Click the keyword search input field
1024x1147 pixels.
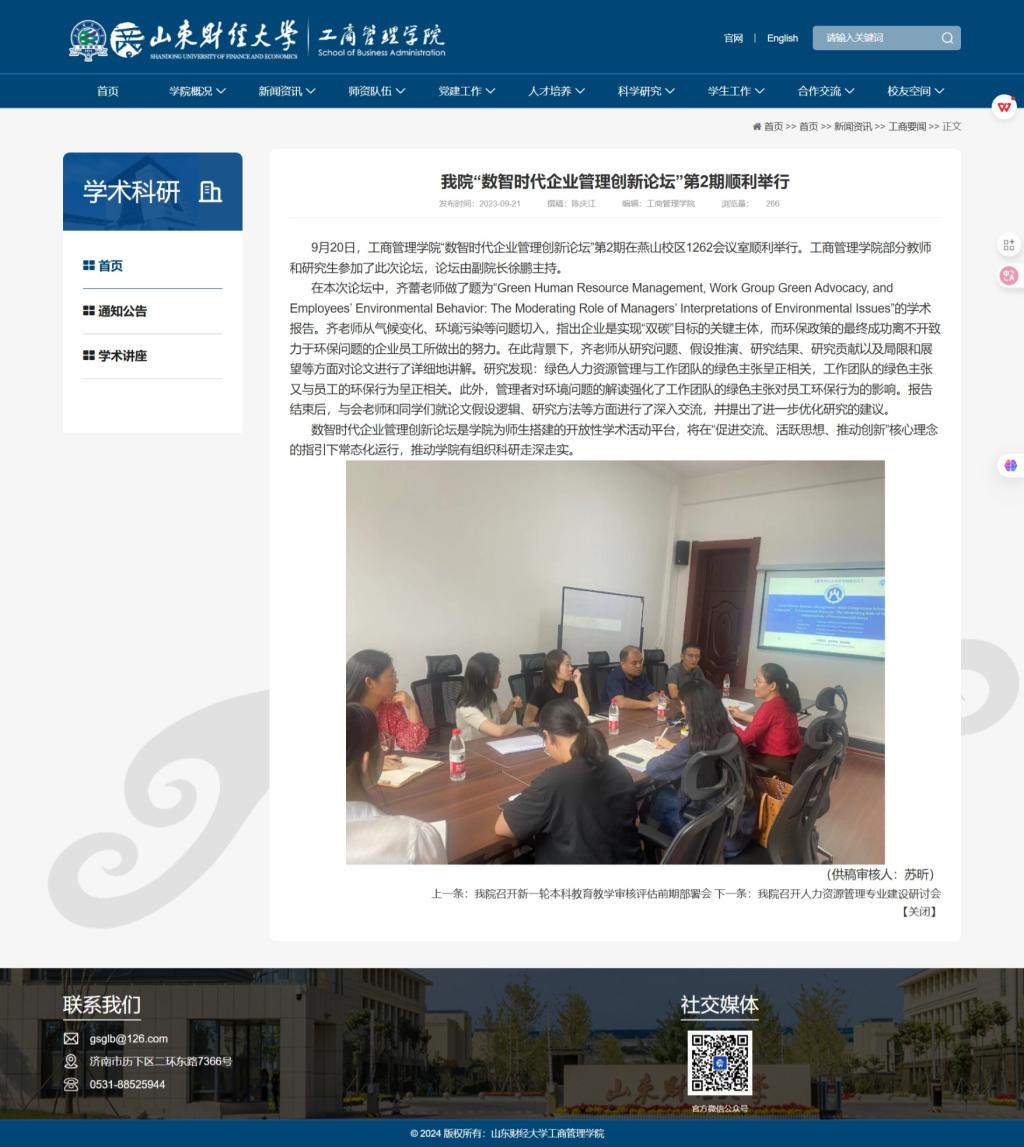click(x=875, y=38)
